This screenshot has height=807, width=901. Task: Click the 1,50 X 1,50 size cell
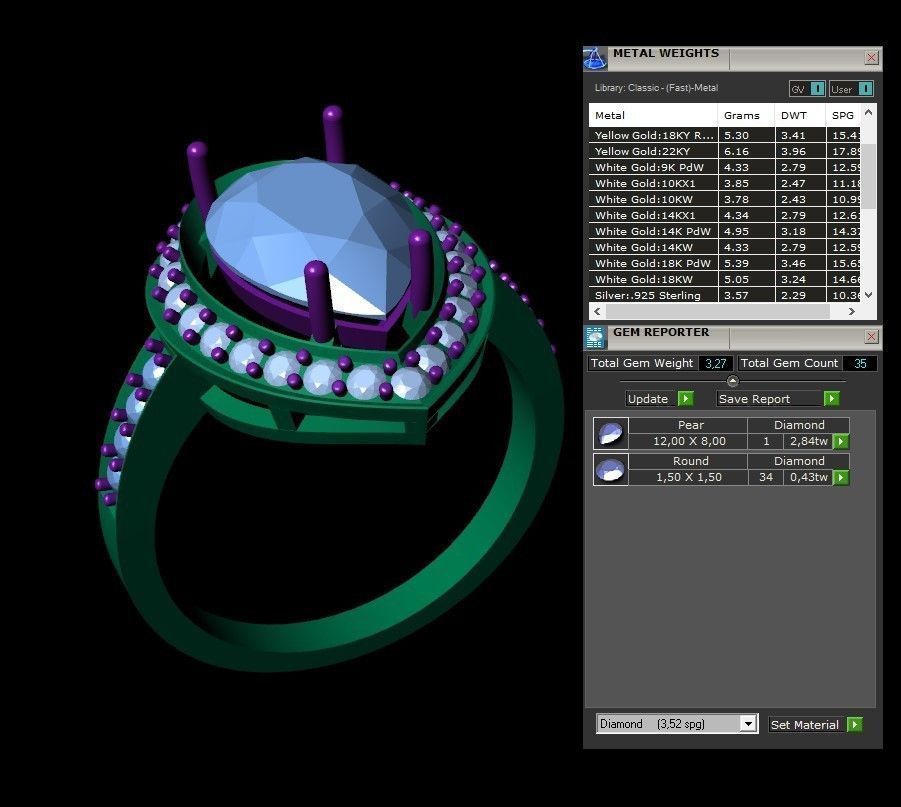689,477
